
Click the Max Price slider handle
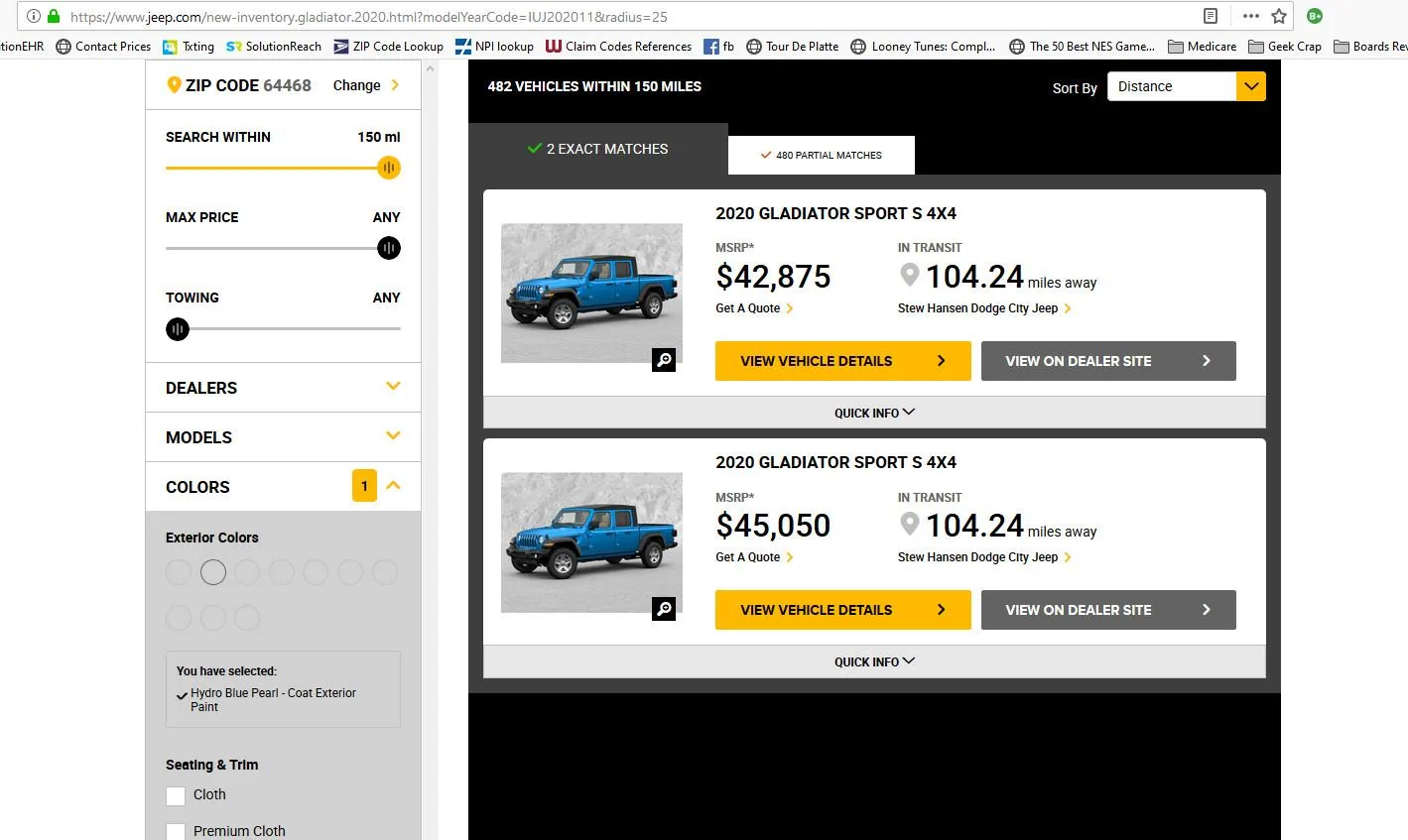[389, 248]
